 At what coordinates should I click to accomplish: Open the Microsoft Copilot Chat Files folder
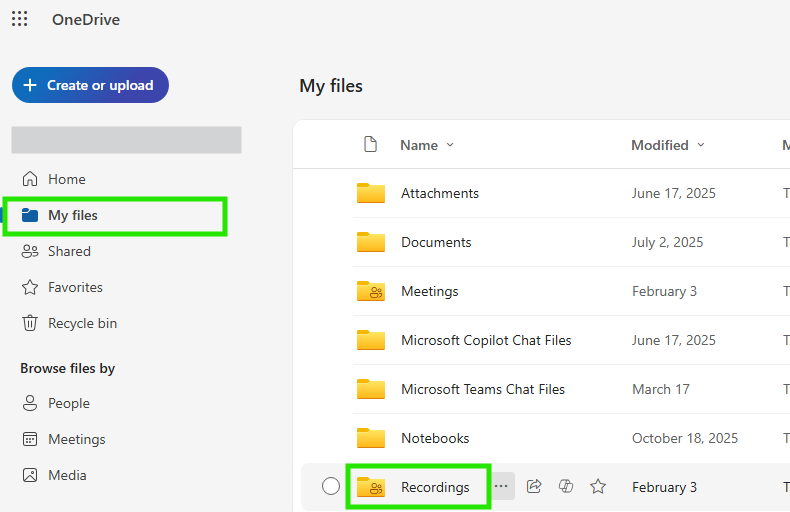point(486,340)
